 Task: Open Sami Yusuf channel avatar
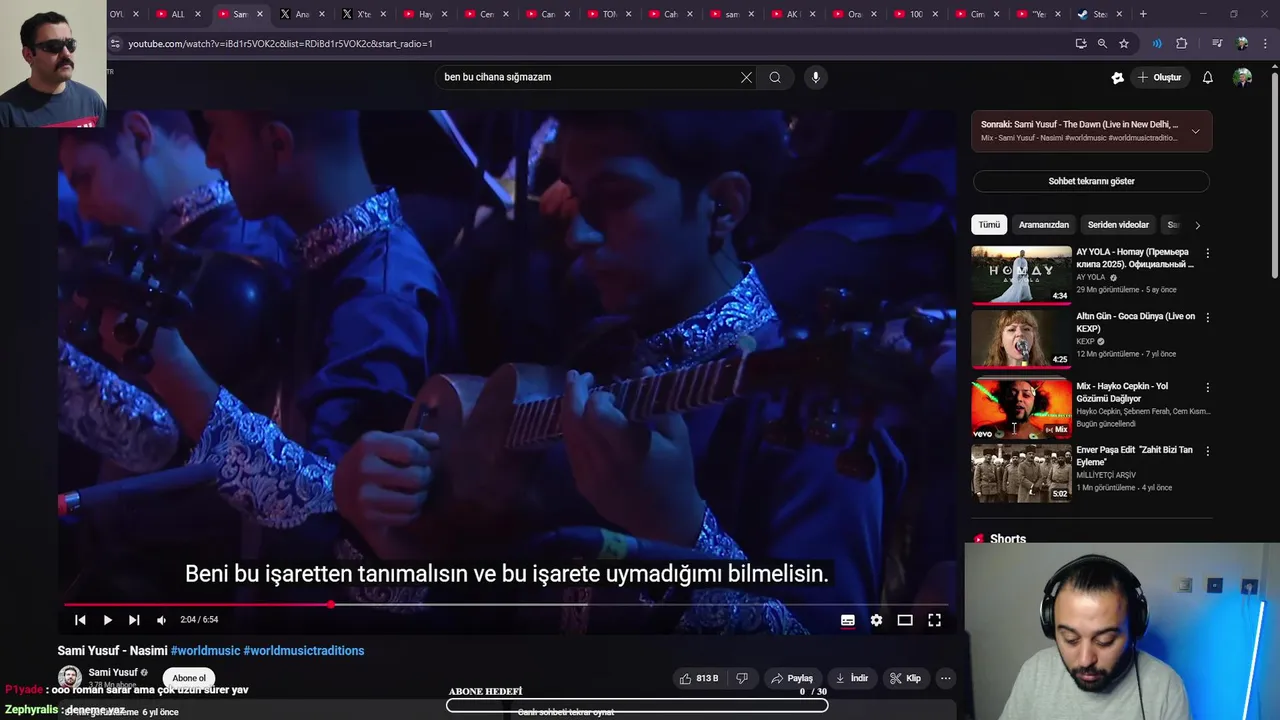tap(69, 677)
